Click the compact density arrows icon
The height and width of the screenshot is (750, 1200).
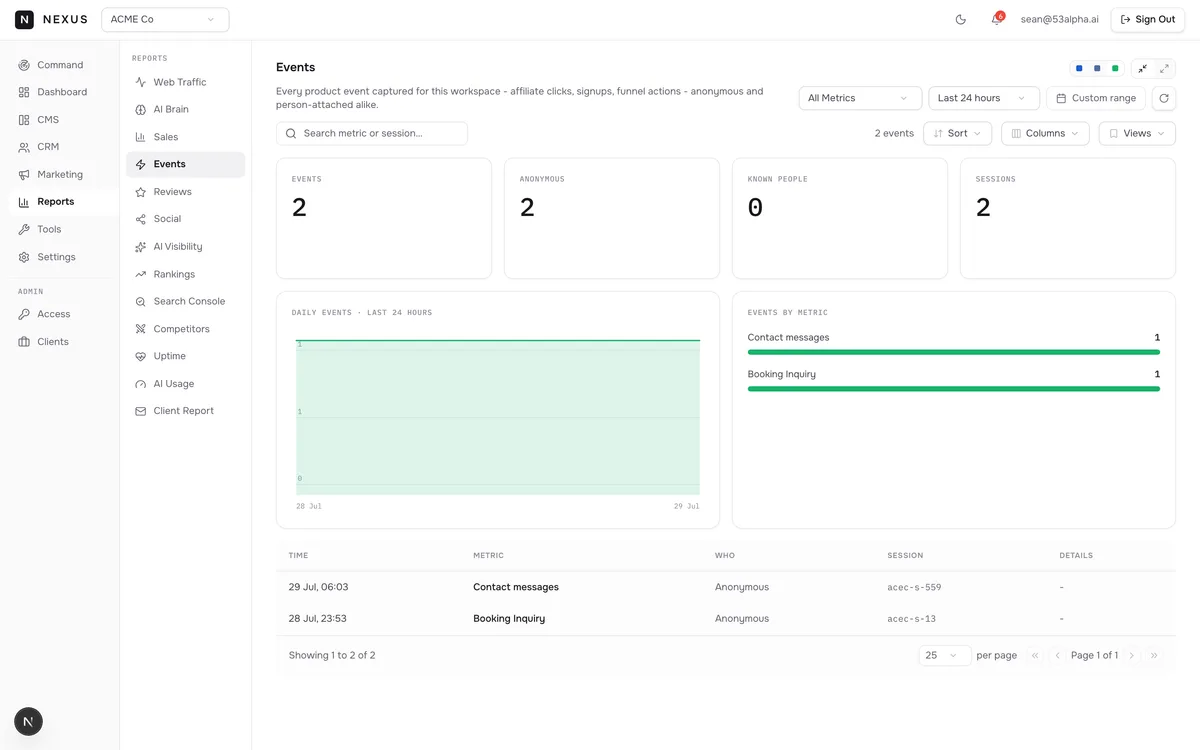(x=1142, y=68)
